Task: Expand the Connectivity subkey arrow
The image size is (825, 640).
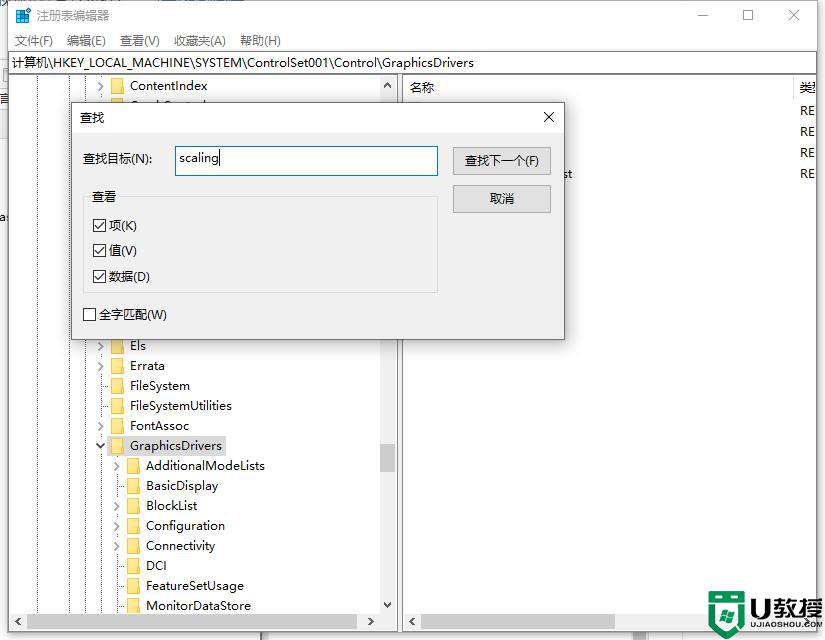Action: 117,546
